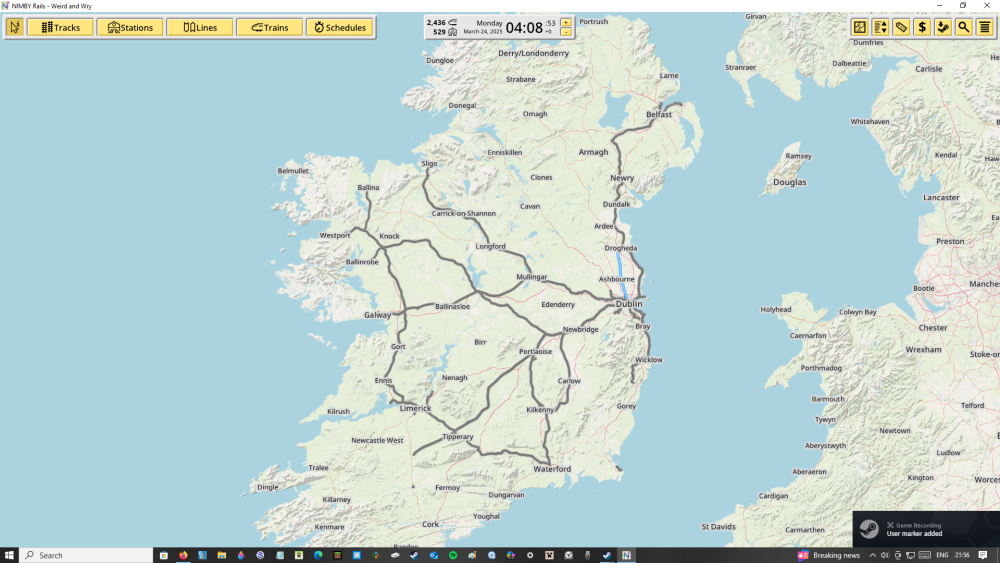Screen dimensions: 1000x563
Task: Select the pointer cursor tool
Action: click(x=15, y=27)
